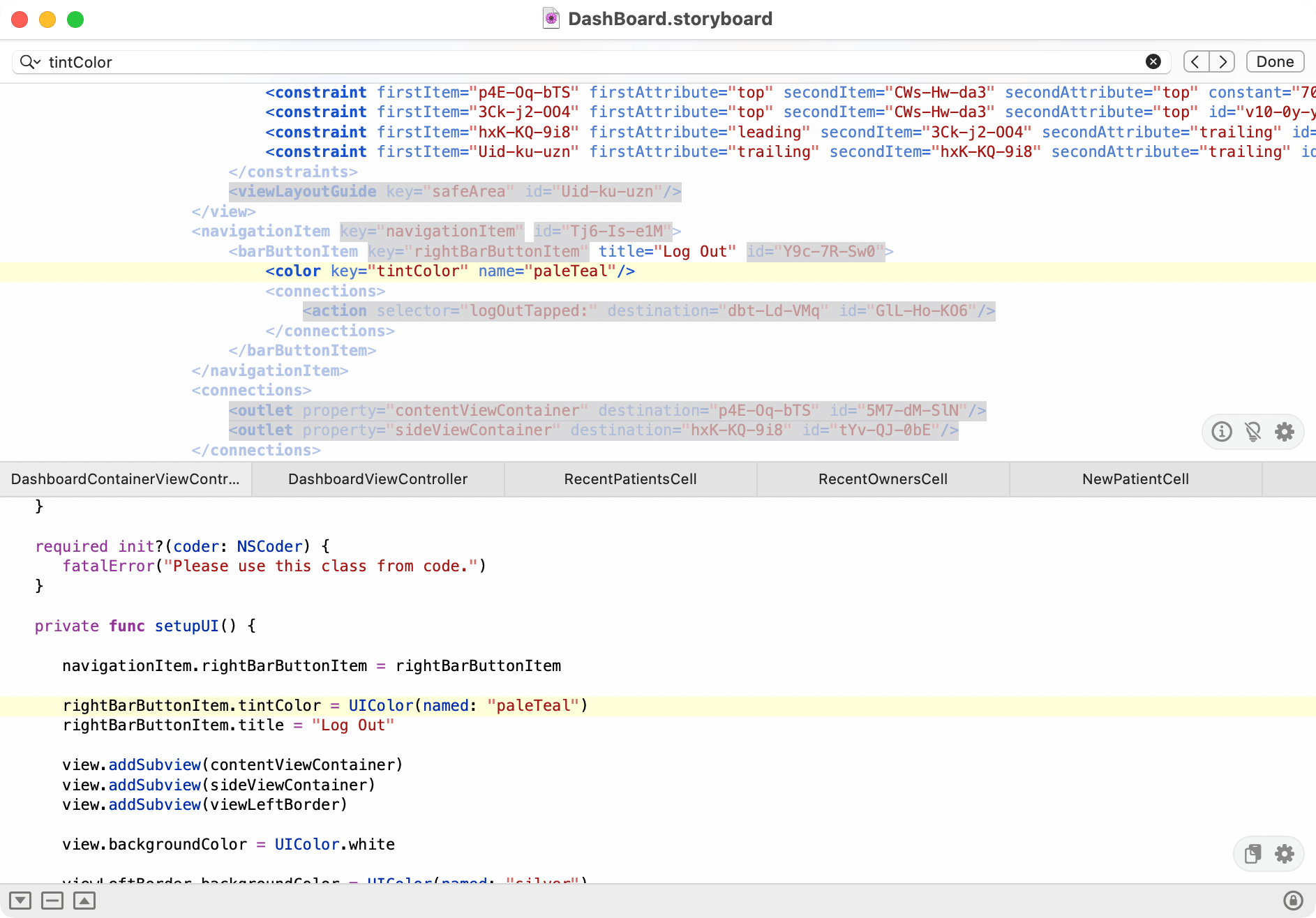1316x918 pixels.
Task: Open the NewPatientCell tab
Action: pyautogui.click(x=1135, y=479)
